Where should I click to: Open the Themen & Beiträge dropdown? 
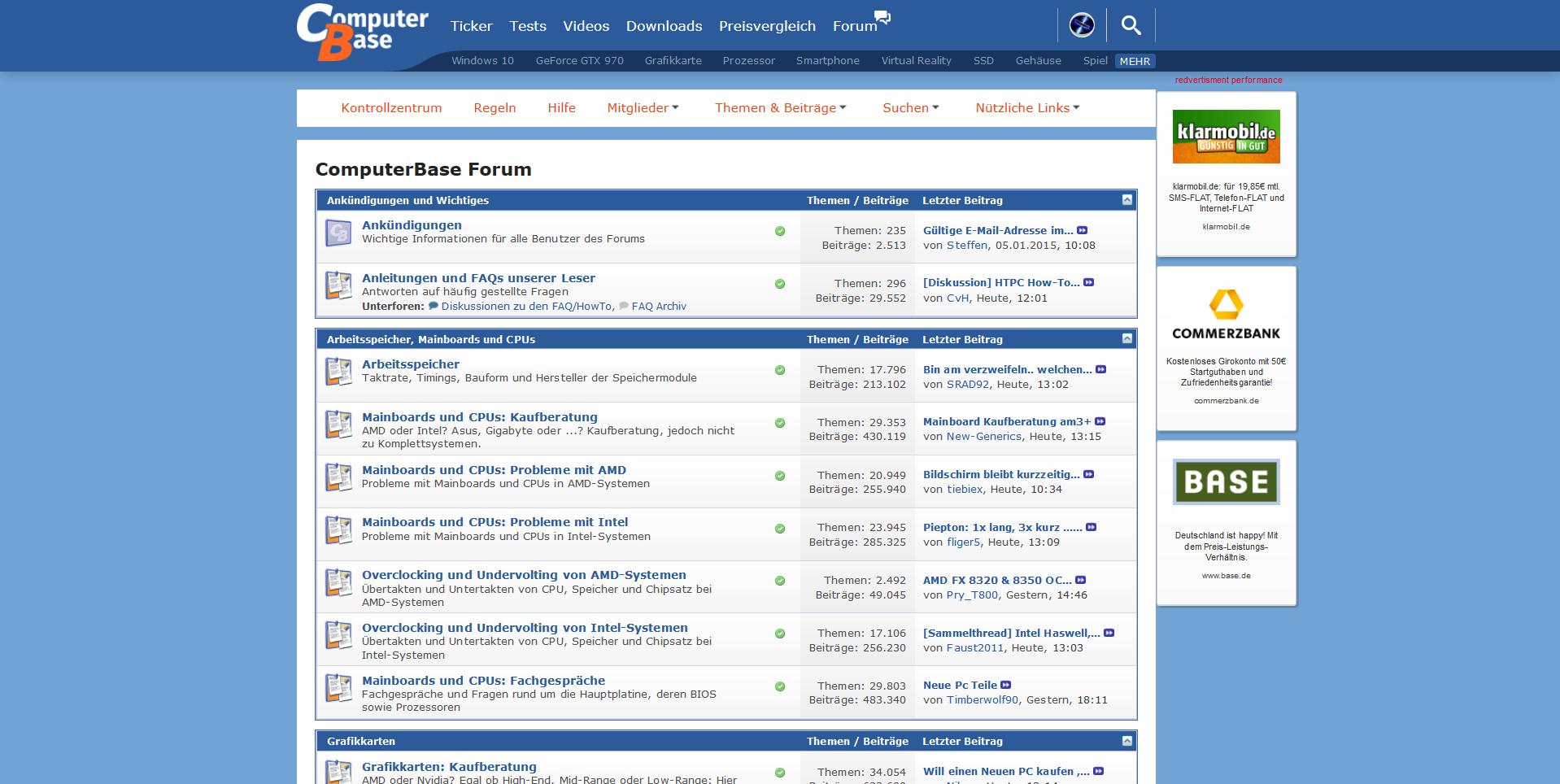point(781,108)
